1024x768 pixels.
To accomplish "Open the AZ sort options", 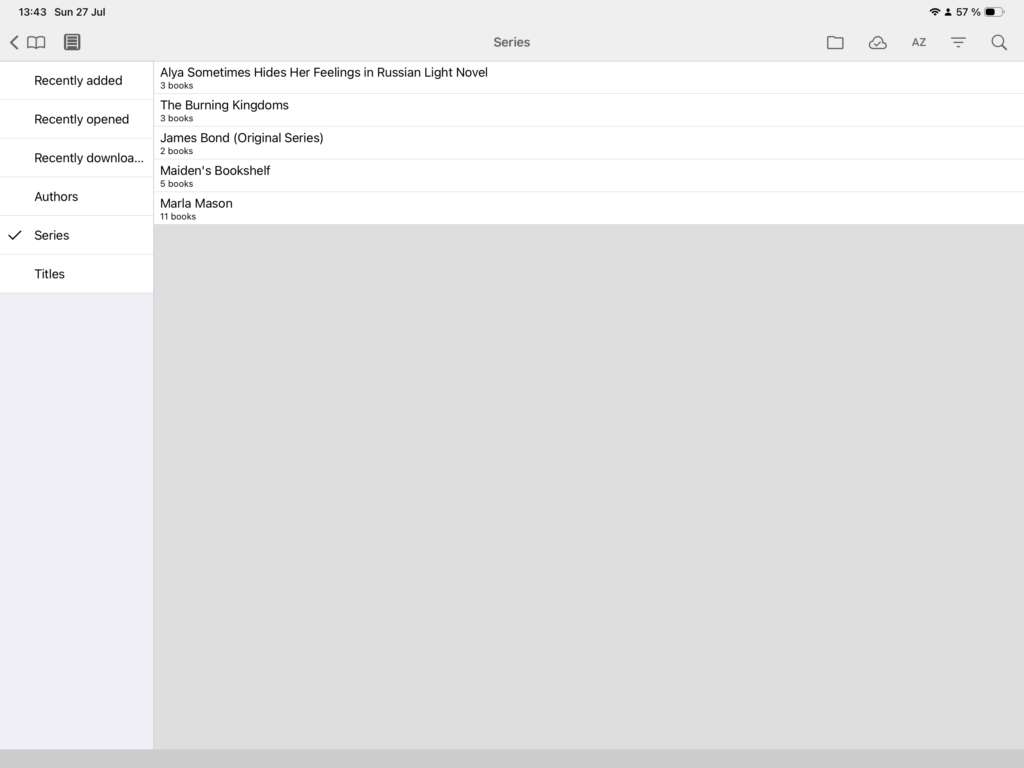I will click(x=918, y=42).
